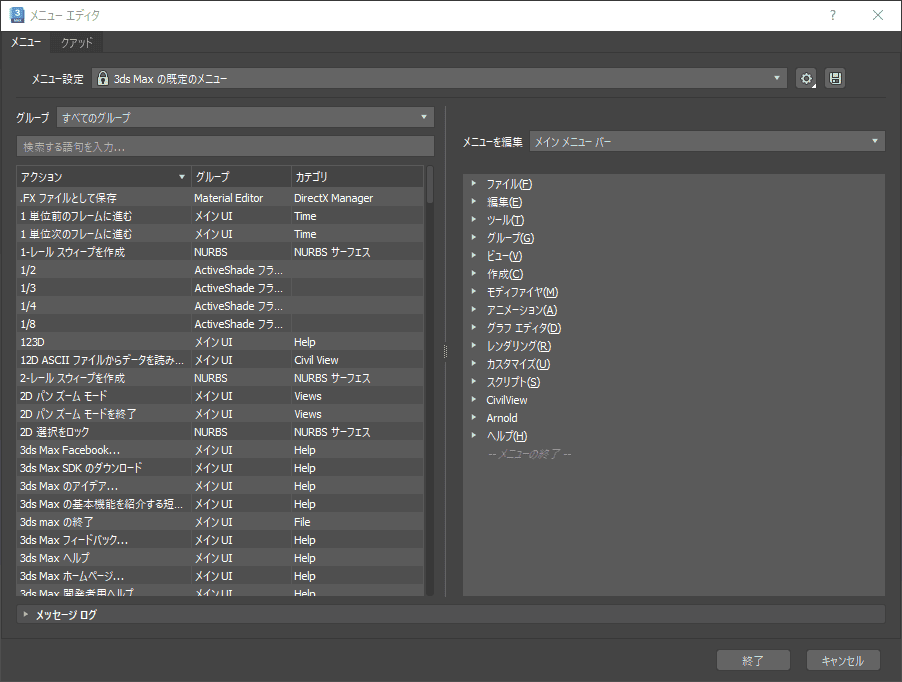Image resolution: width=902 pixels, height=682 pixels.
Task: Select the 1/8 action row
Action: point(220,324)
